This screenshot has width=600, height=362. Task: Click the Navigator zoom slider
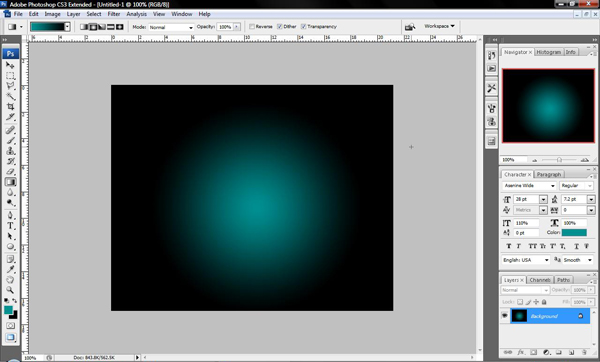[559, 160]
